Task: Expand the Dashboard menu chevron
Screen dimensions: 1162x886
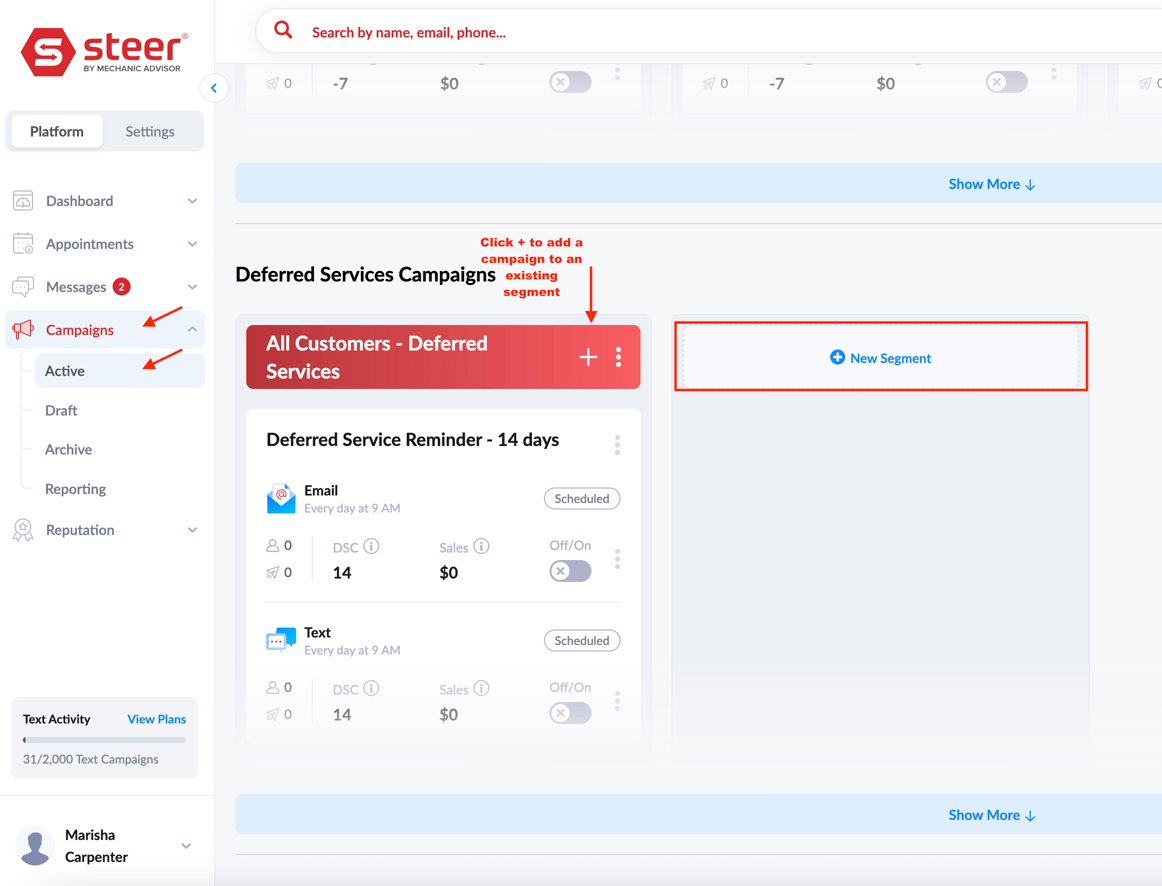Action: [193, 201]
